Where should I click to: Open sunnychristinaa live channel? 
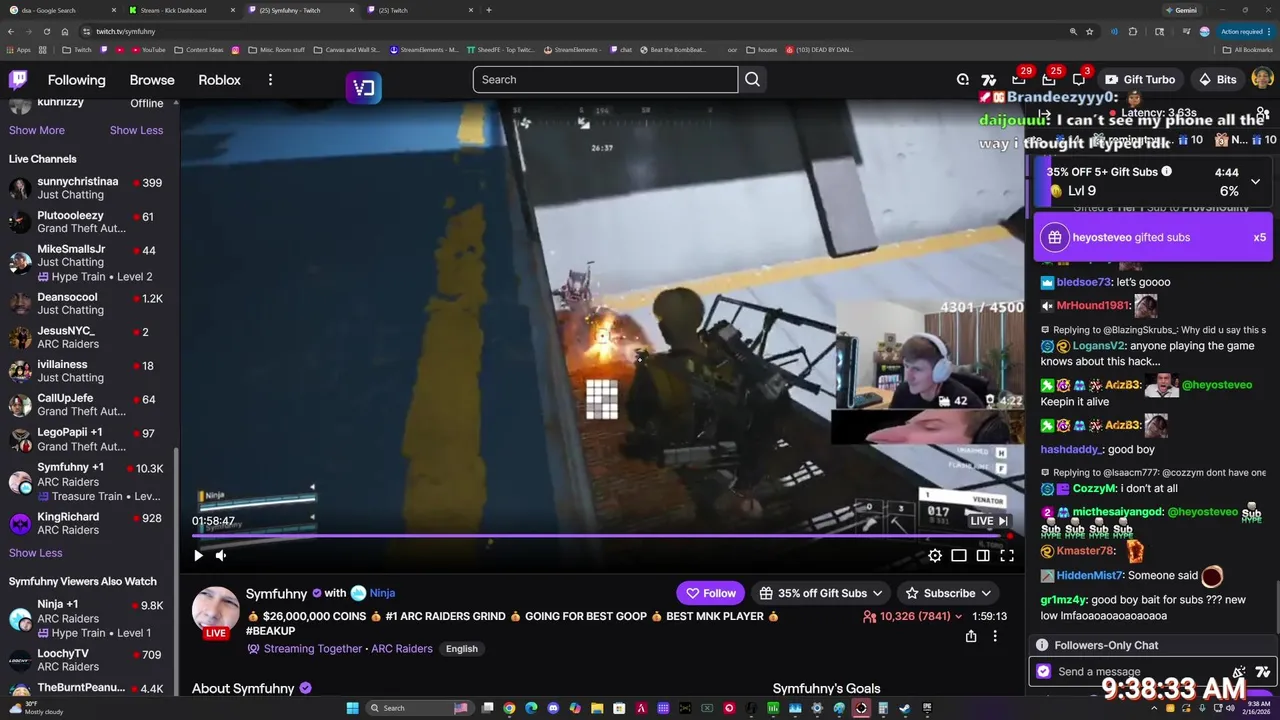pyautogui.click(x=88, y=188)
